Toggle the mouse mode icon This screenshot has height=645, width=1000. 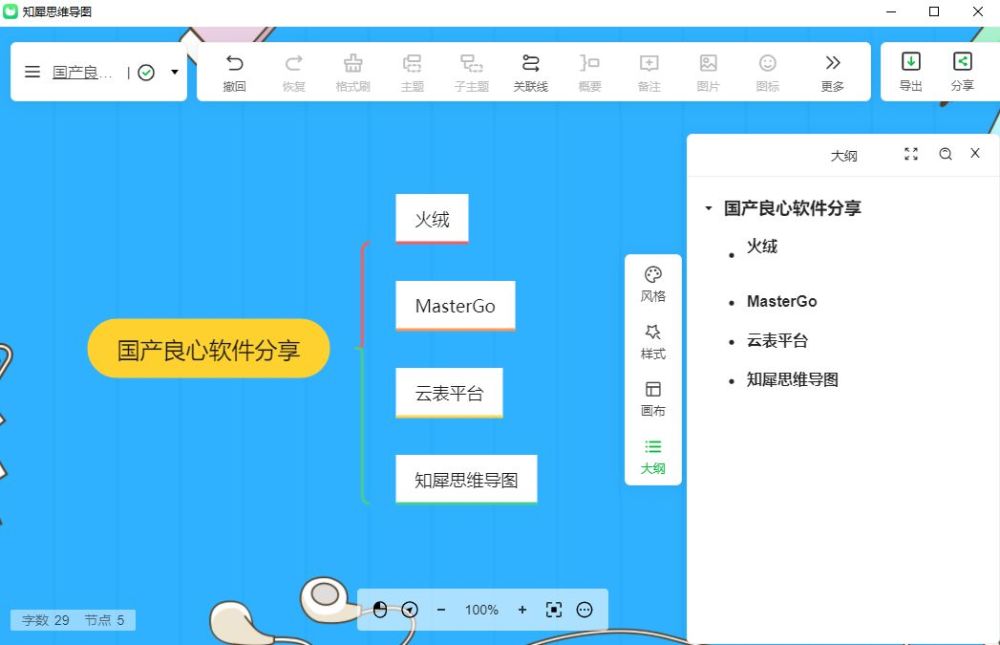(380, 610)
